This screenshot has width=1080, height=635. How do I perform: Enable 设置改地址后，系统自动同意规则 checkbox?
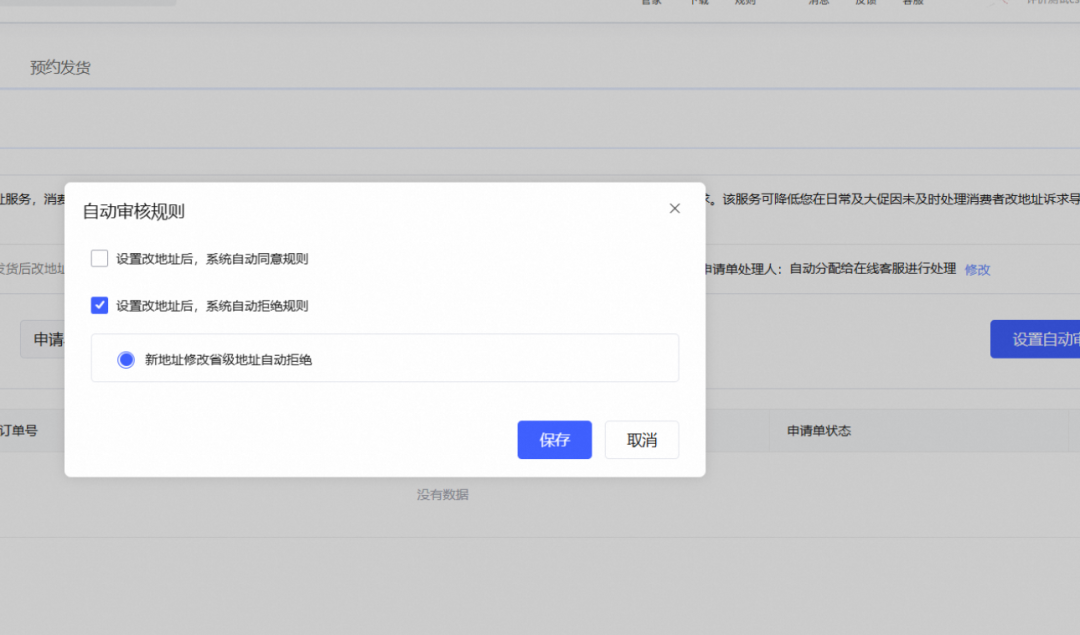(99, 257)
